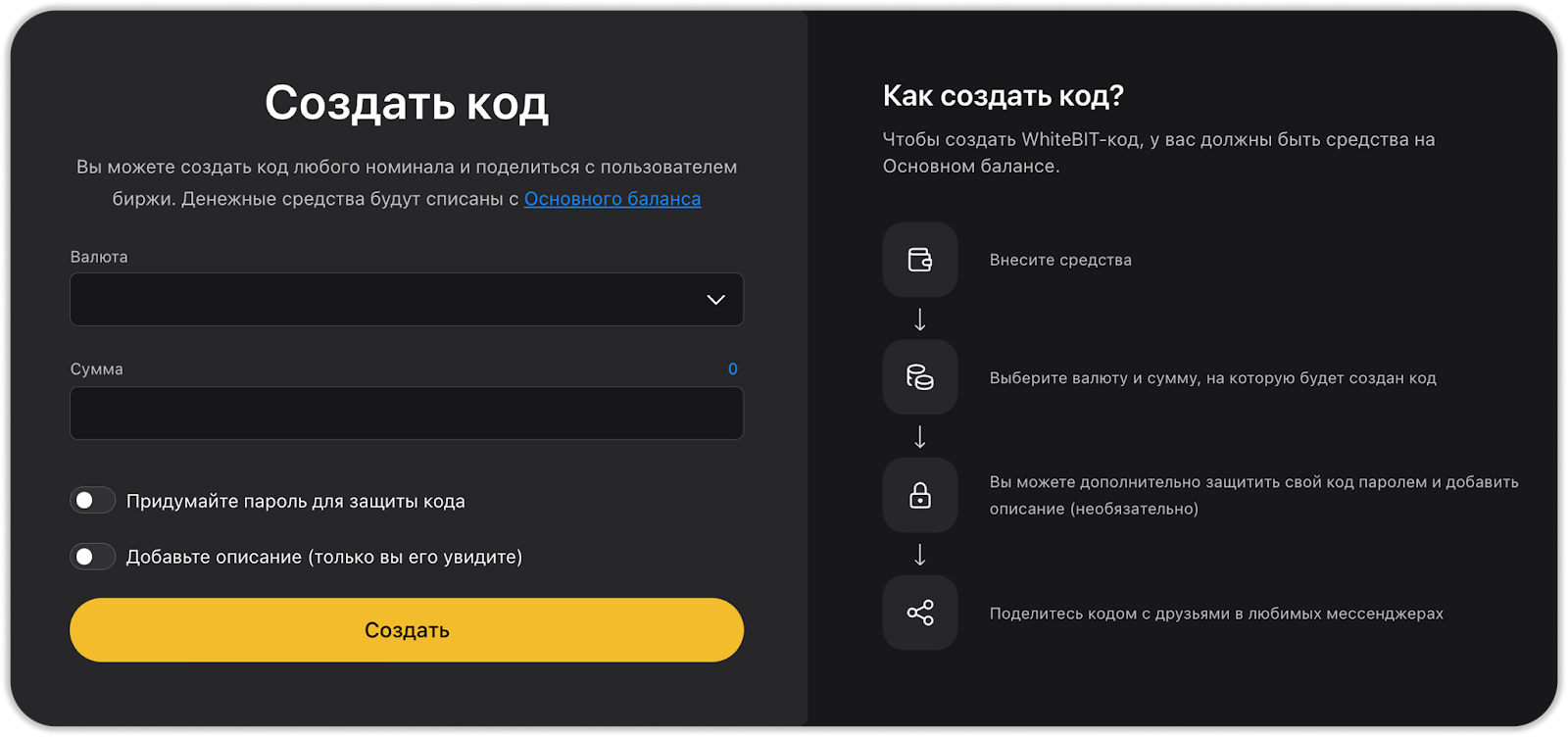Expand the currency dropdown chevron
Viewport: 1568px width, 737px height.
(x=715, y=299)
